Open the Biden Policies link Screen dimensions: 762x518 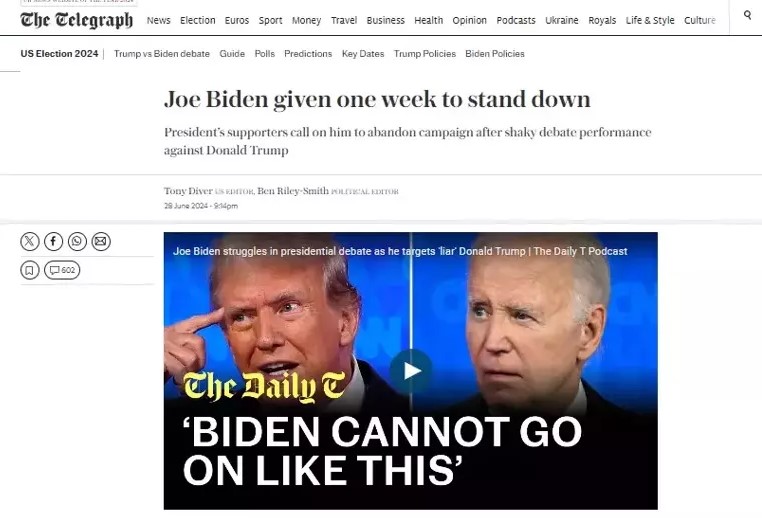[x=495, y=53]
